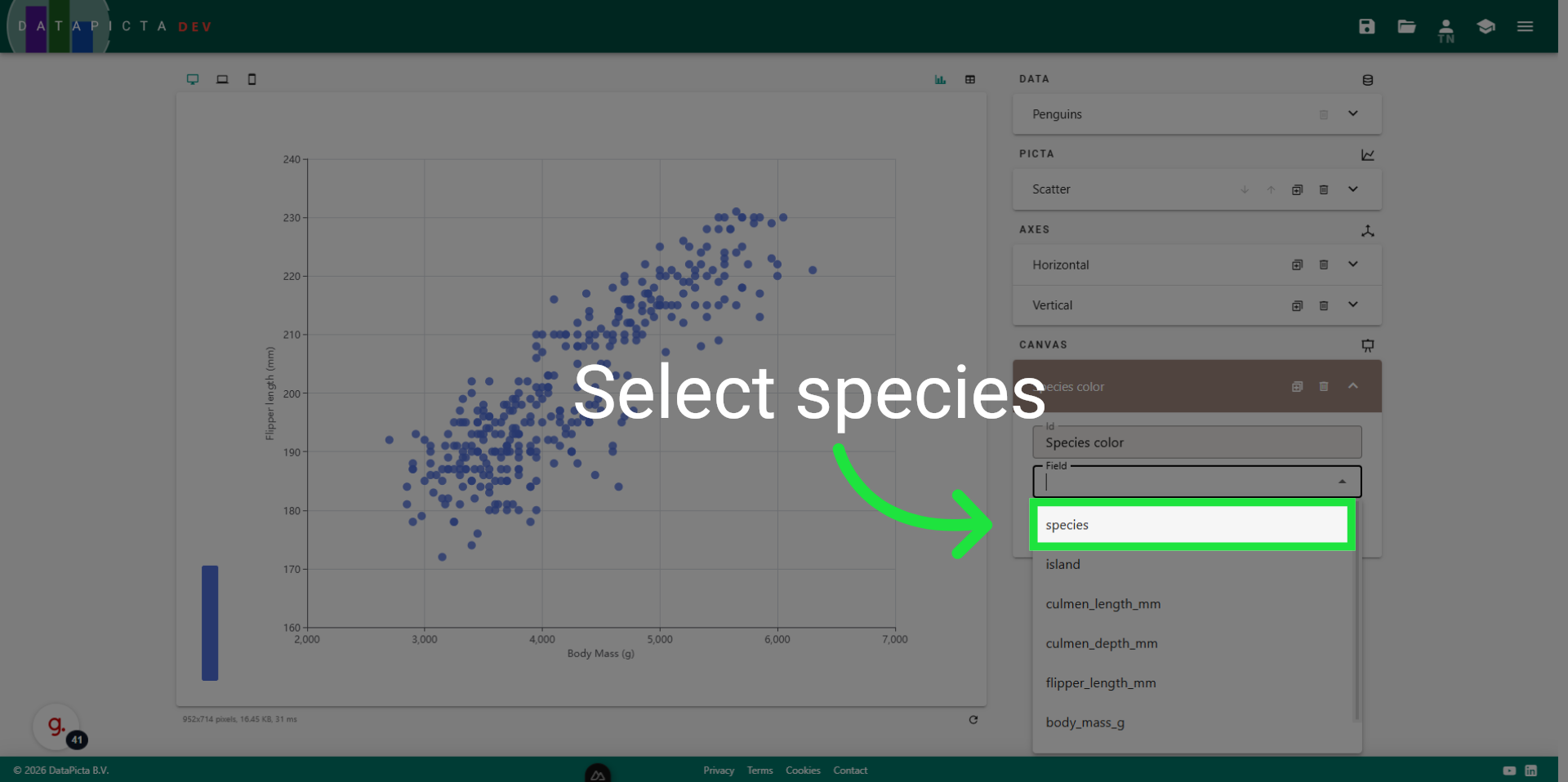The image size is (1568, 782).
Task: Collapse the Species color section
Action: click(x=1352, y=386)
